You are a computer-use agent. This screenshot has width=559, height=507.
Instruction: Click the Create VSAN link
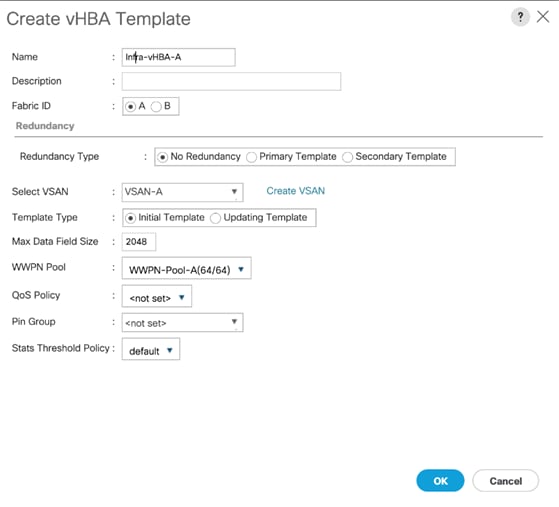[x=296, y=191]
